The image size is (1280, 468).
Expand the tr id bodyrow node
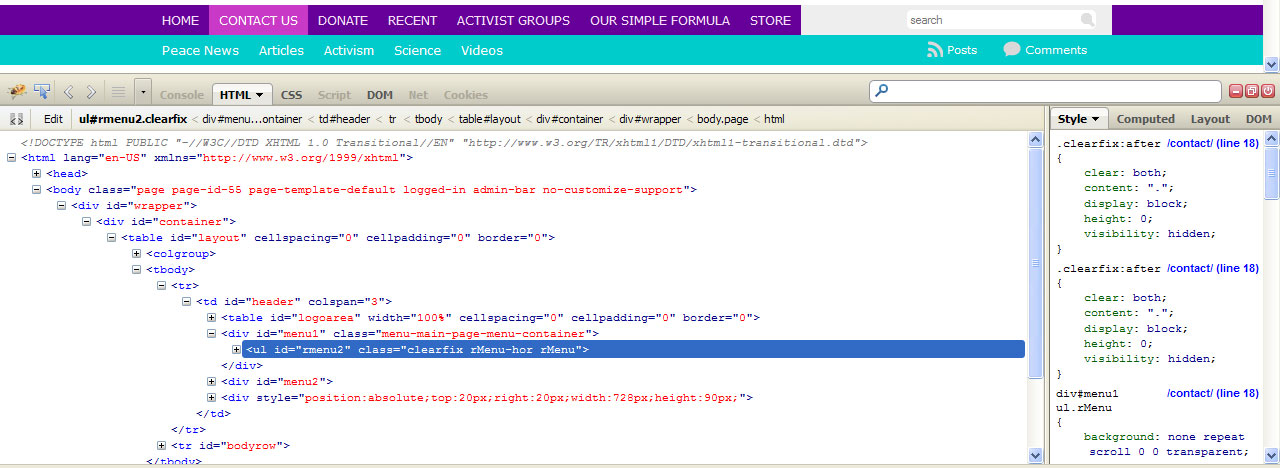coord(162,446)
